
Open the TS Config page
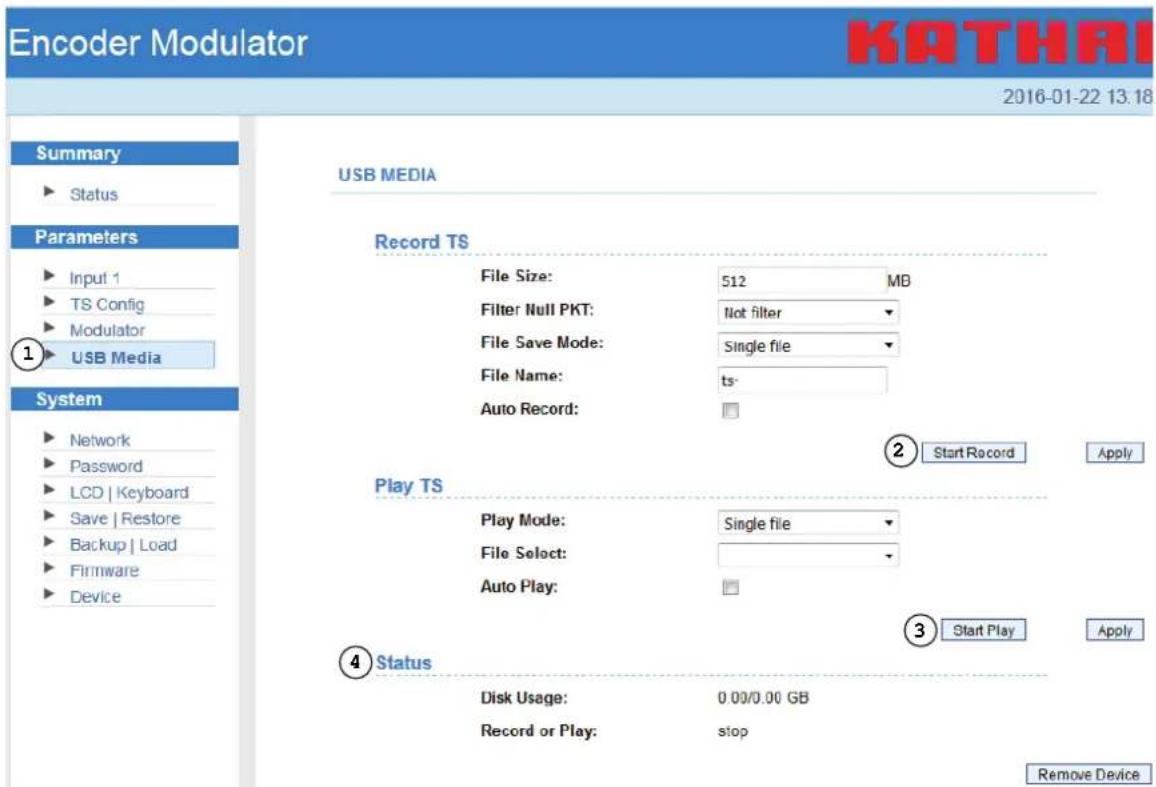pos(107,304)
